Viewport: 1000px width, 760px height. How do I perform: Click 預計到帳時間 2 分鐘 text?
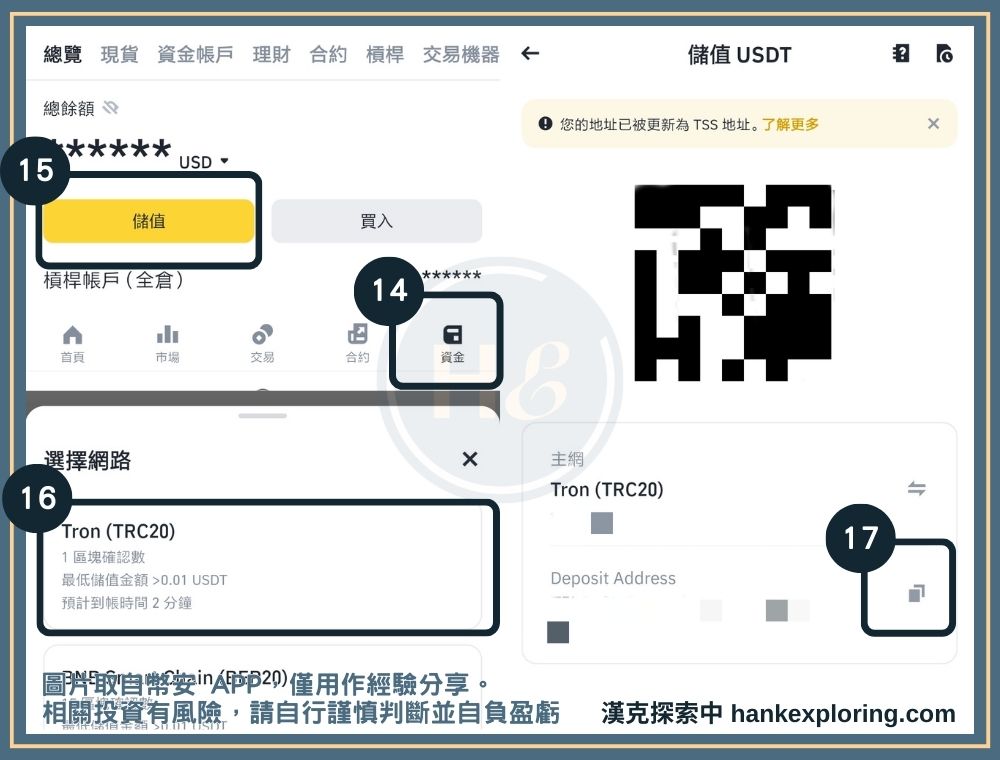pos(126,603)
